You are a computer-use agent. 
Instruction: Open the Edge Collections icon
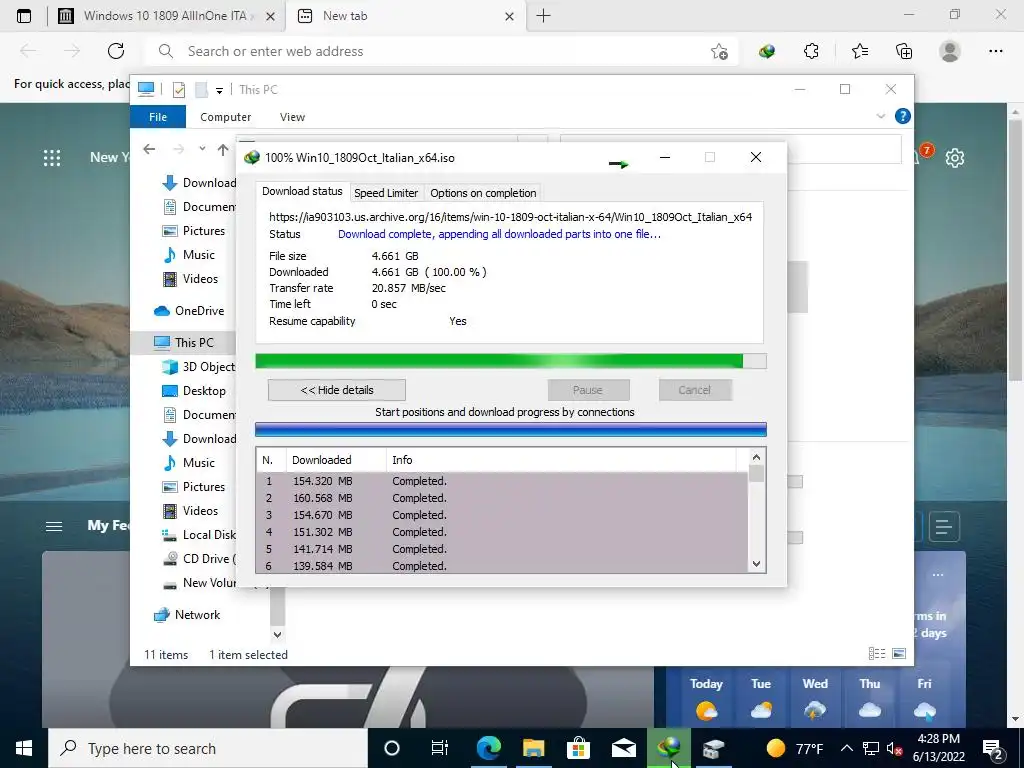coord(904,51)
